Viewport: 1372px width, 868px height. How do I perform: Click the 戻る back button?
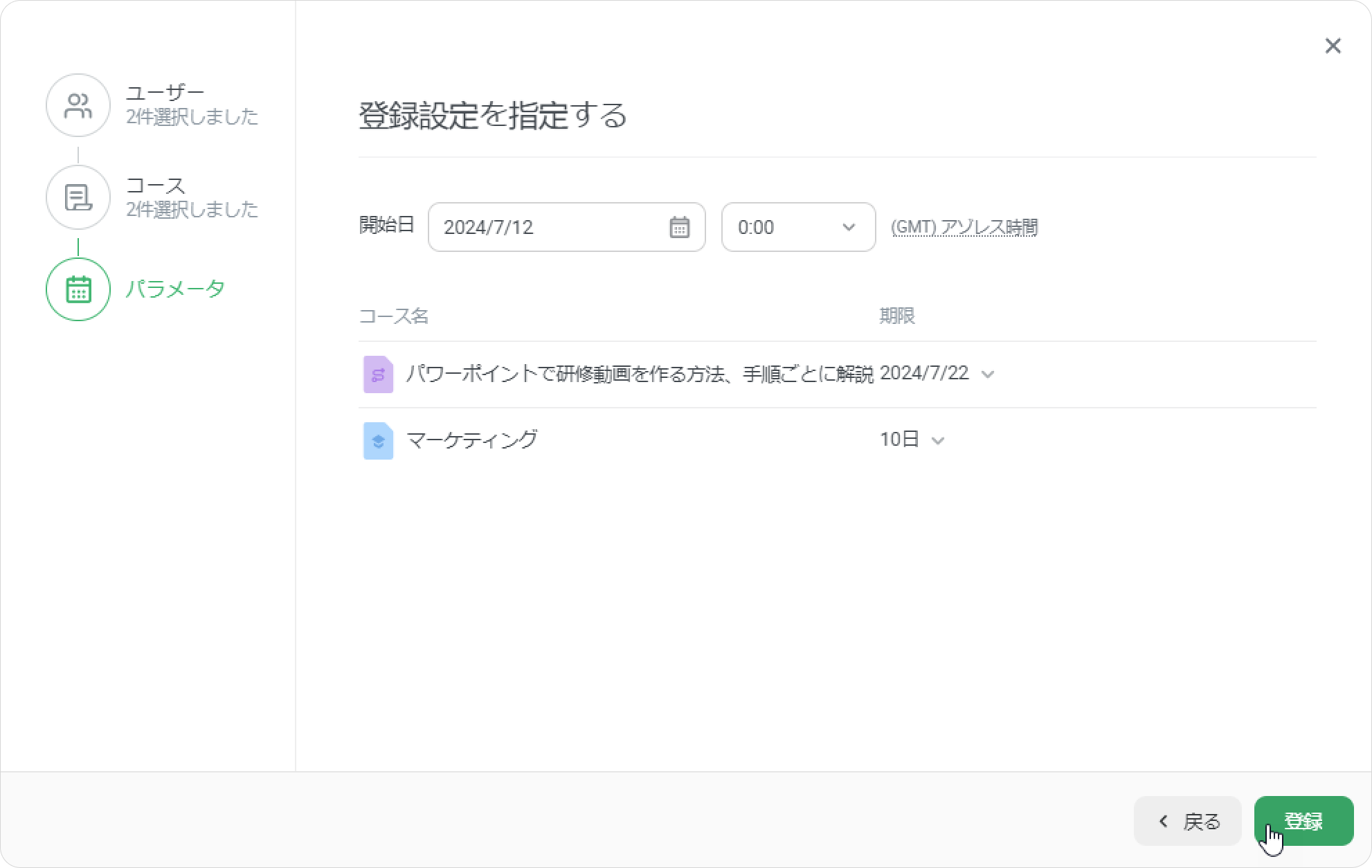pos(1188,821)
